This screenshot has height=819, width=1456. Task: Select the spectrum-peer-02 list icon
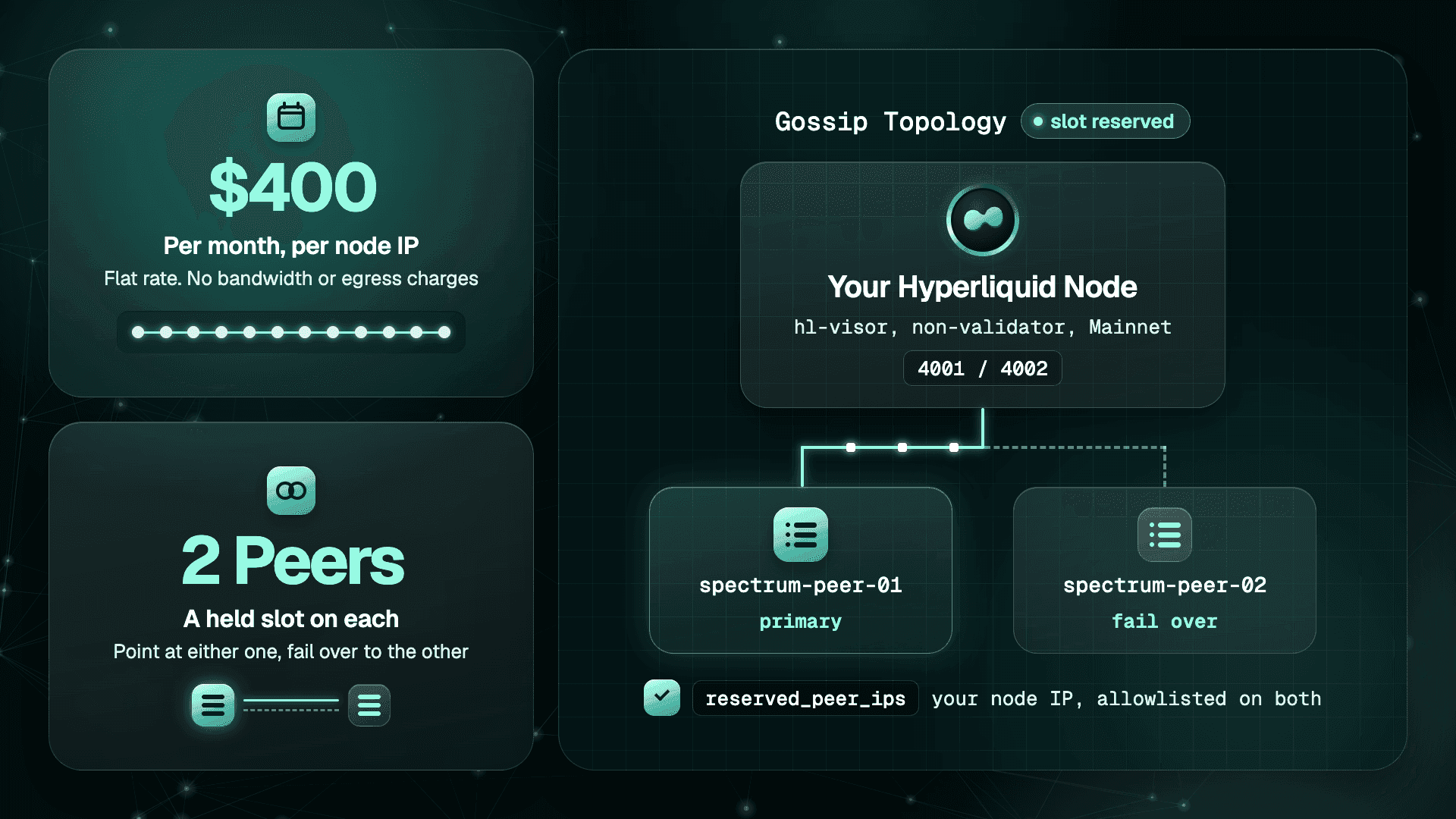(x=1165, y=535)
